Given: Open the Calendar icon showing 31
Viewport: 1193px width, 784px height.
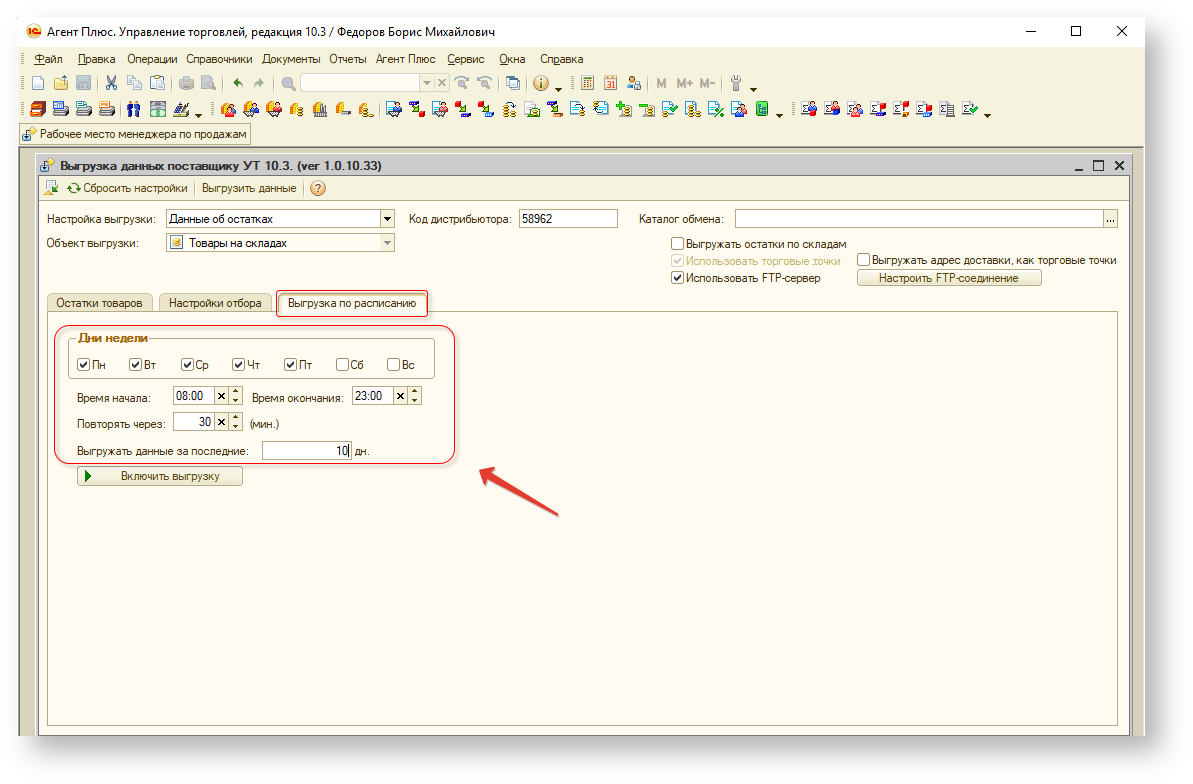Looking at the screenshot, I should pyautogui.click(x=610, y=83).
